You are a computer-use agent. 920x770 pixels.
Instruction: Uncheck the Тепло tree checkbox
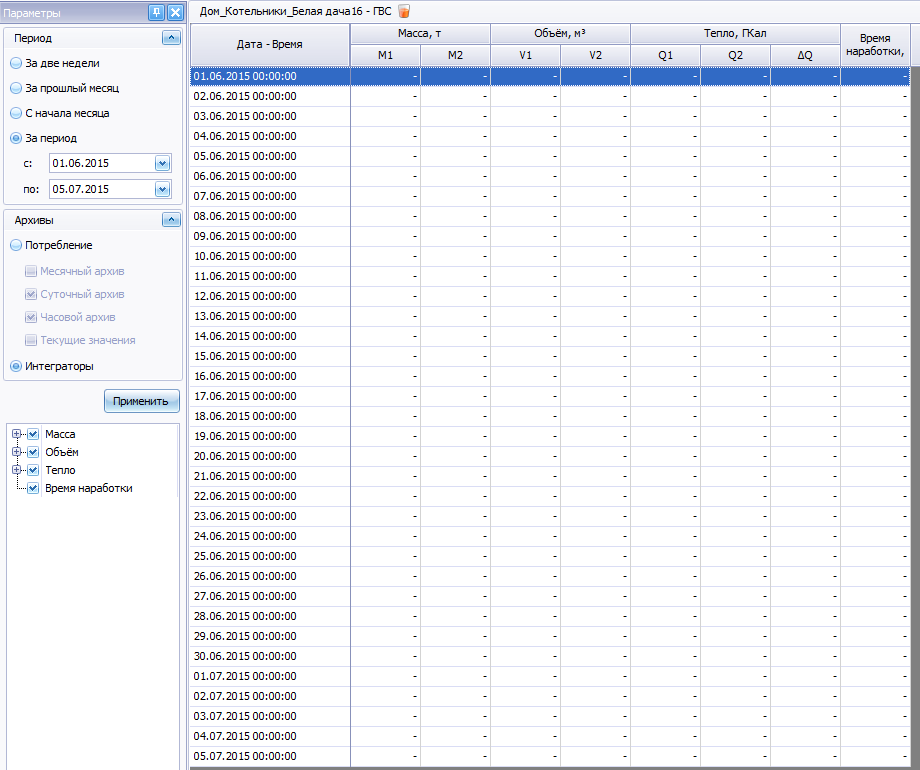coord(33,470)
